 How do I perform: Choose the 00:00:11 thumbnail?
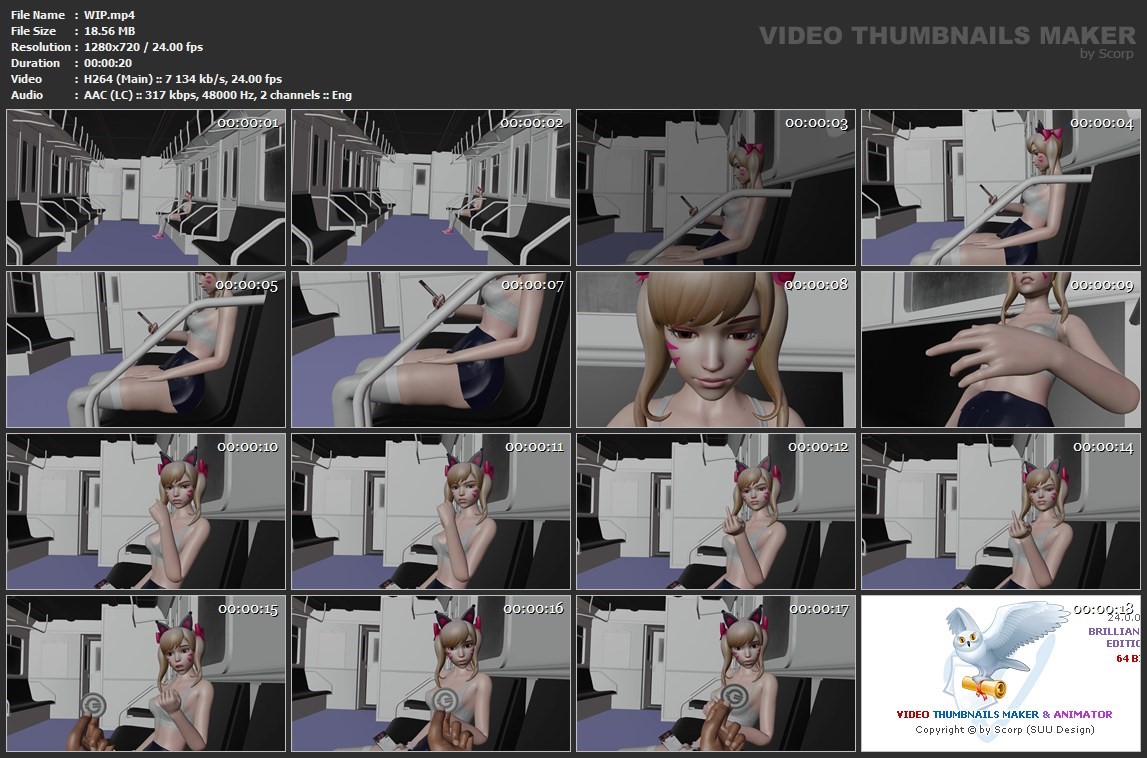(431, 512)
